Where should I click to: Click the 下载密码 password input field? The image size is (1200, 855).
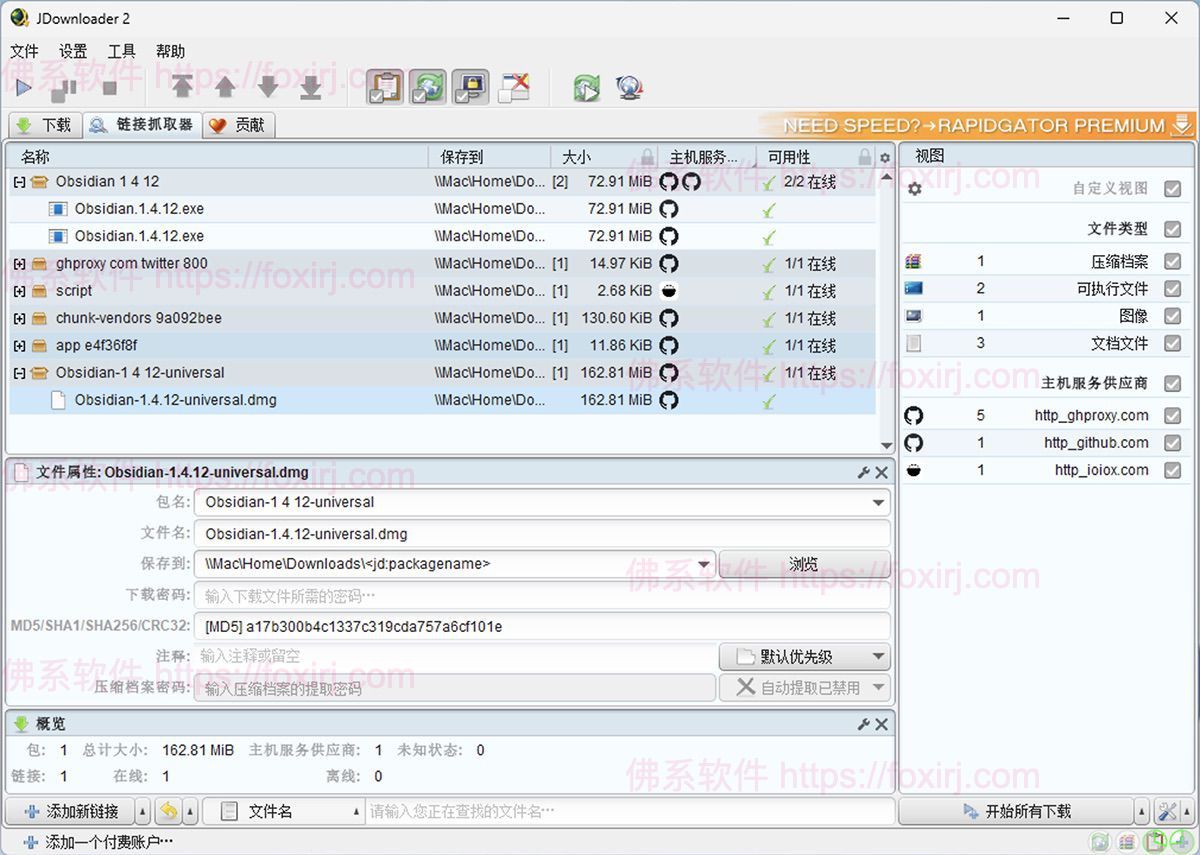[x=540, y=596]
